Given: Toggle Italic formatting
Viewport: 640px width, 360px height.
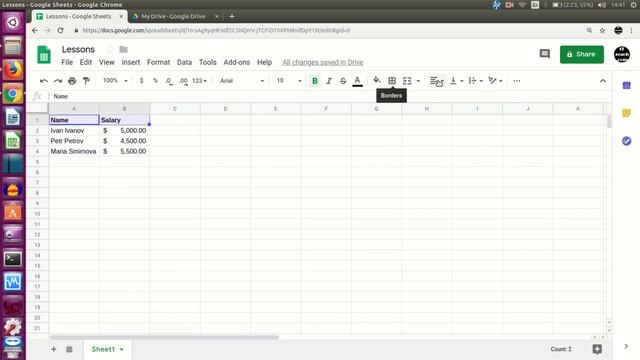Looking at the screenshot, I should pyautogui.click(x=329, y=81).
